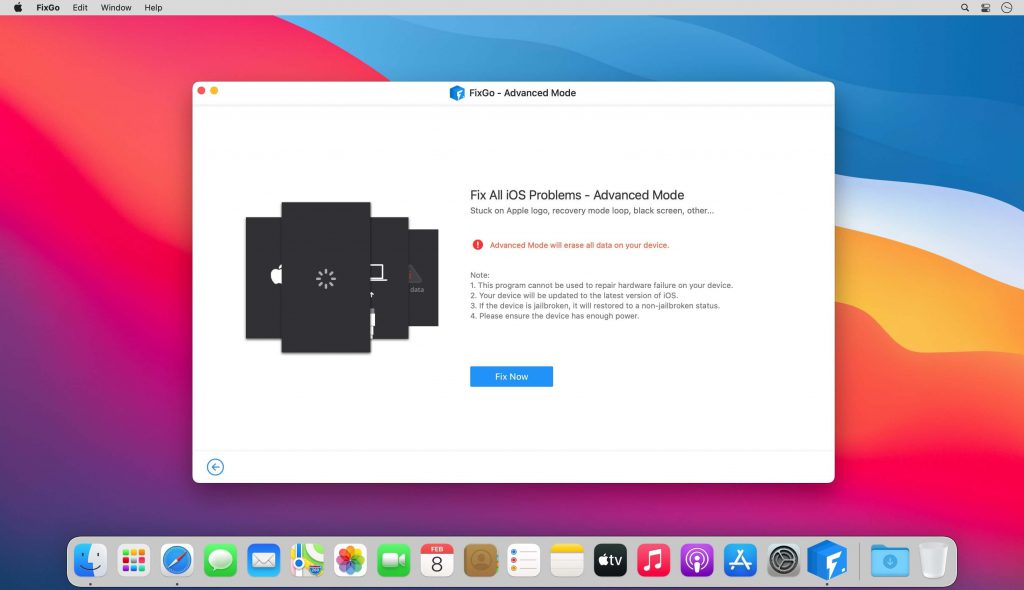Open the FixGo app from the Dock
1024x590 pixels.
(x=827, y=560)
